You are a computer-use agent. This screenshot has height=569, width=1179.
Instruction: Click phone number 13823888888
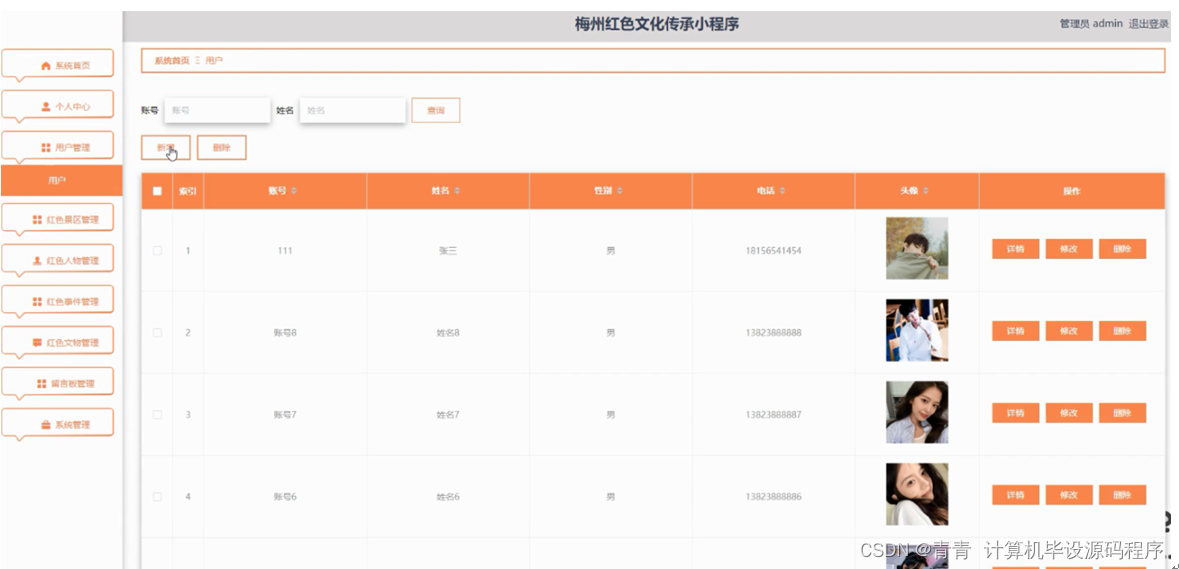pos(773,332)
